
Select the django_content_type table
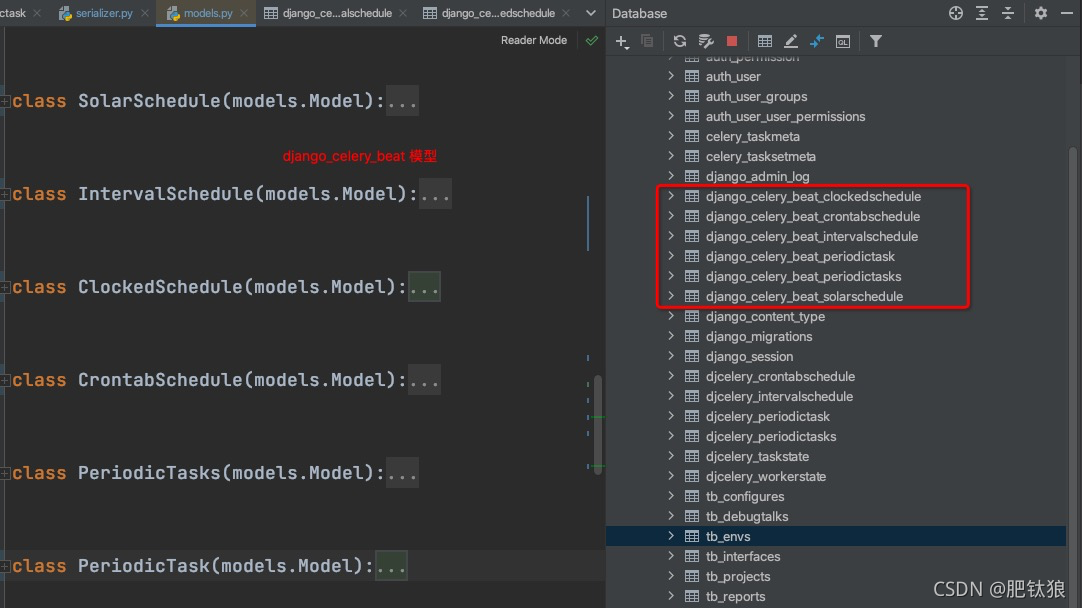tap(765, 317)
